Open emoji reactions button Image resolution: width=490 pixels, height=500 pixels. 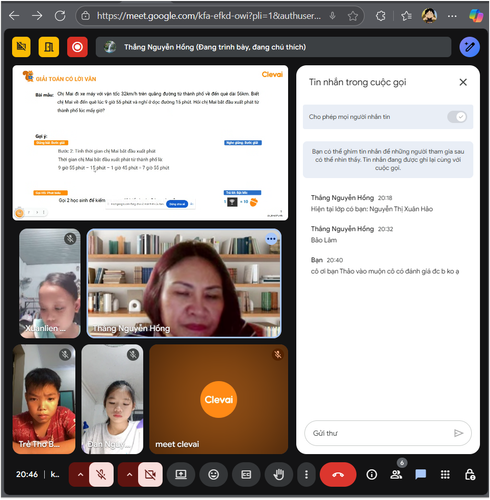click(213, 474)
